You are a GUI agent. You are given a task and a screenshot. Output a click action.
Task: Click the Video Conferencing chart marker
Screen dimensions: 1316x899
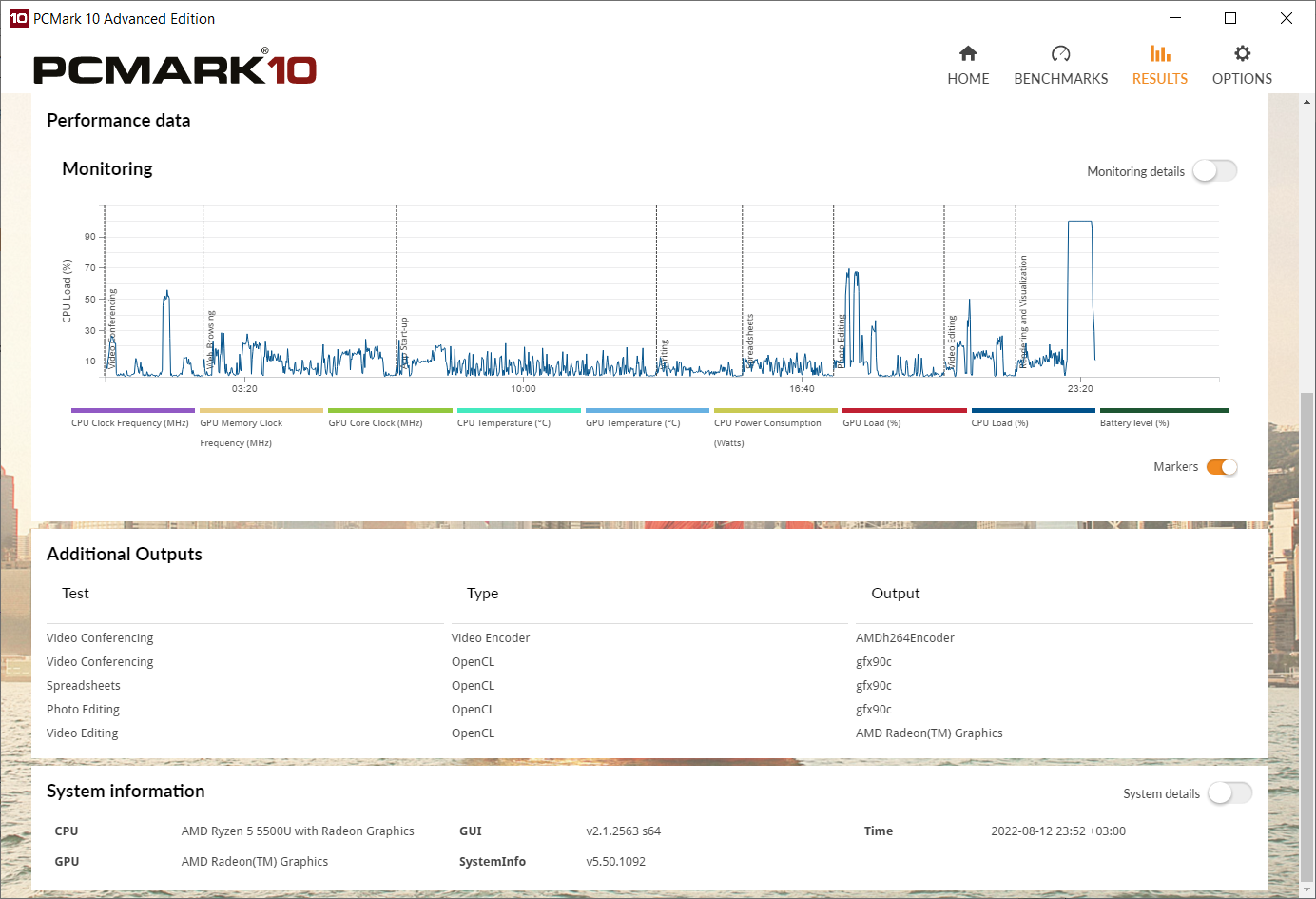coord(112,328)
